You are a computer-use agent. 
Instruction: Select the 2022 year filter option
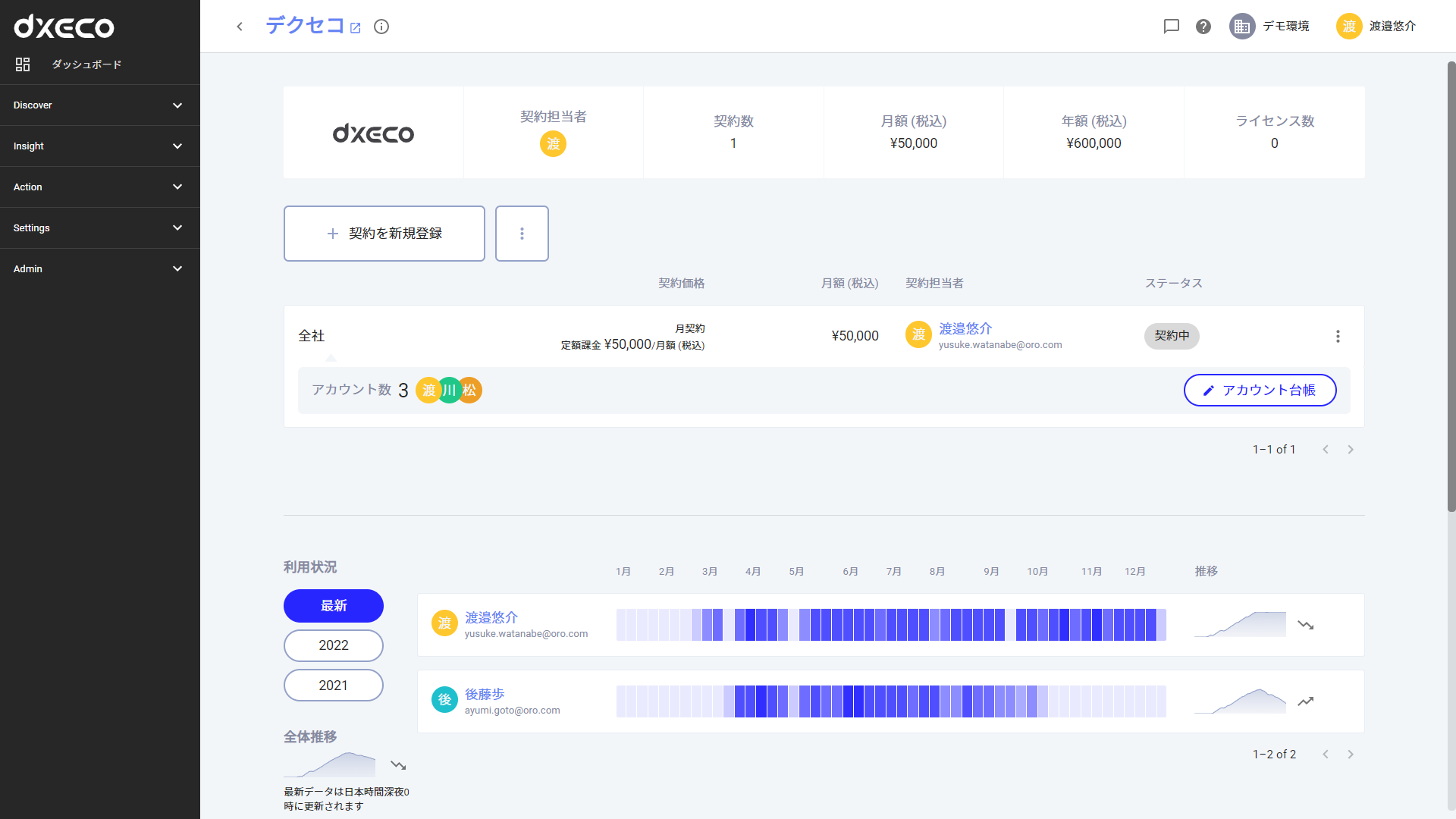coord(333,645)
